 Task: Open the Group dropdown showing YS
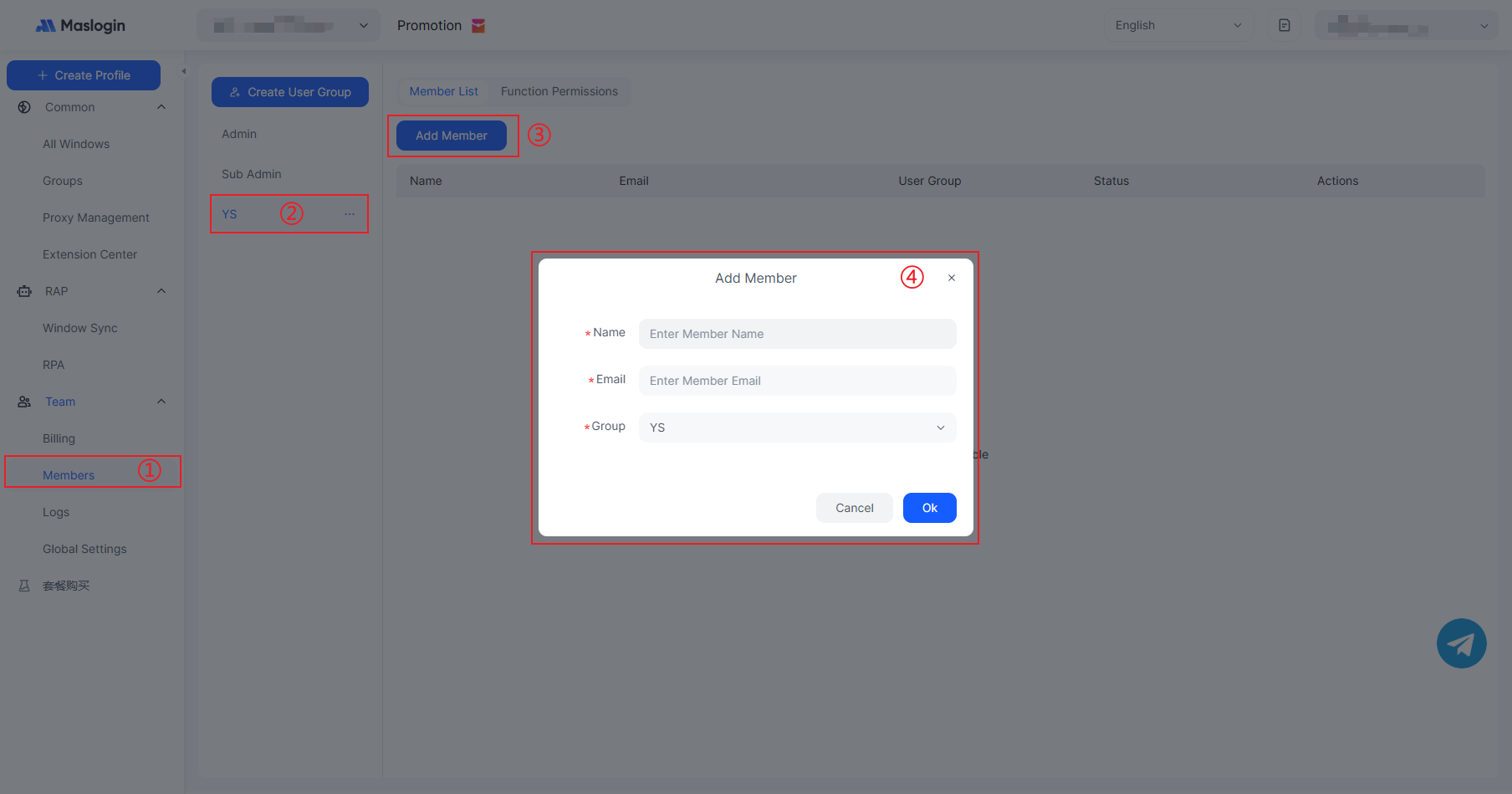tap(797, 428)
